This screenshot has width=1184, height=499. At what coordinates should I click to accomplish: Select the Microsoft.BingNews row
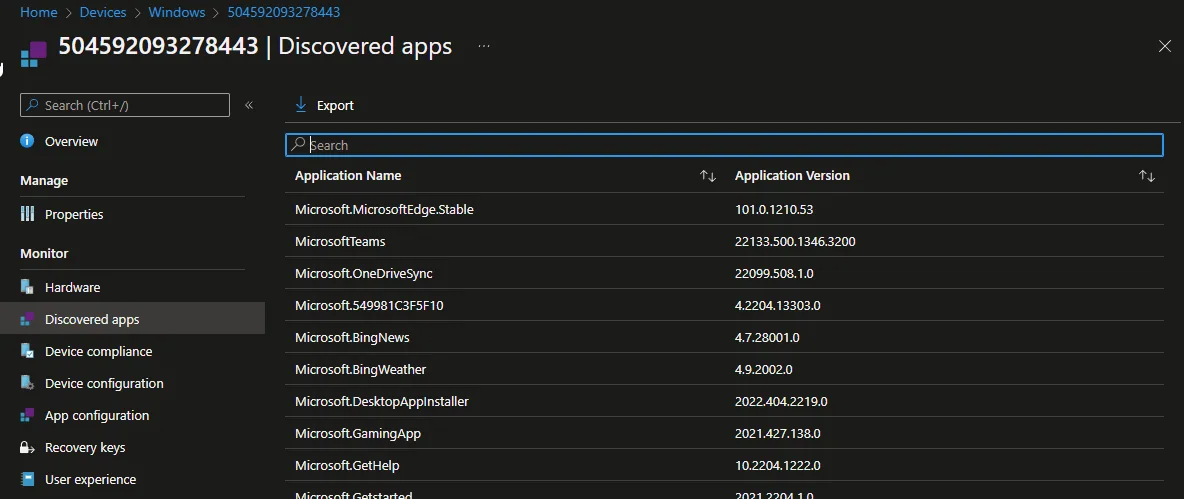pyautogui.click(x=724, y=337)
